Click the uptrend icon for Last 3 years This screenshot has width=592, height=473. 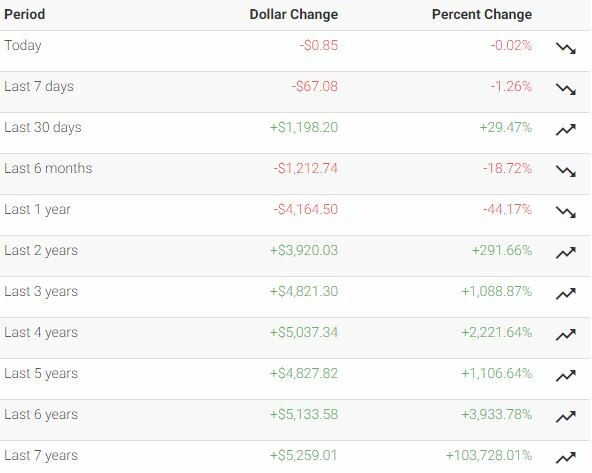tap(566, 294)
